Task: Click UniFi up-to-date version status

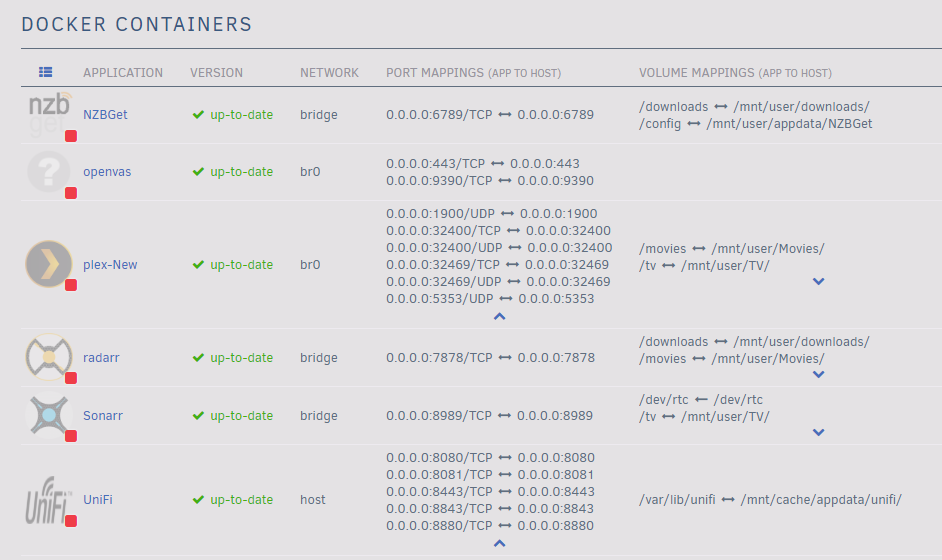Action: point(232,499)
